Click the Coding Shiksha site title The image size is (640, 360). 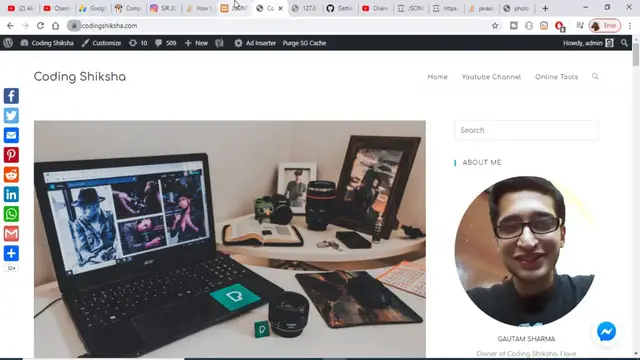80,77
